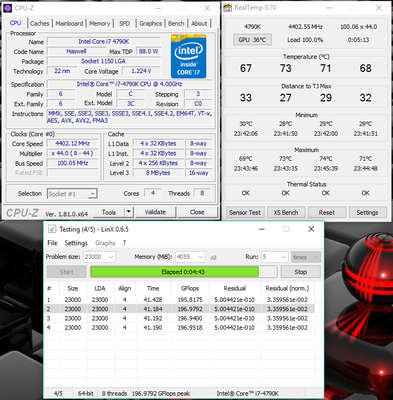
Task: Open the Settings menu in LinX
Action: 76,243
